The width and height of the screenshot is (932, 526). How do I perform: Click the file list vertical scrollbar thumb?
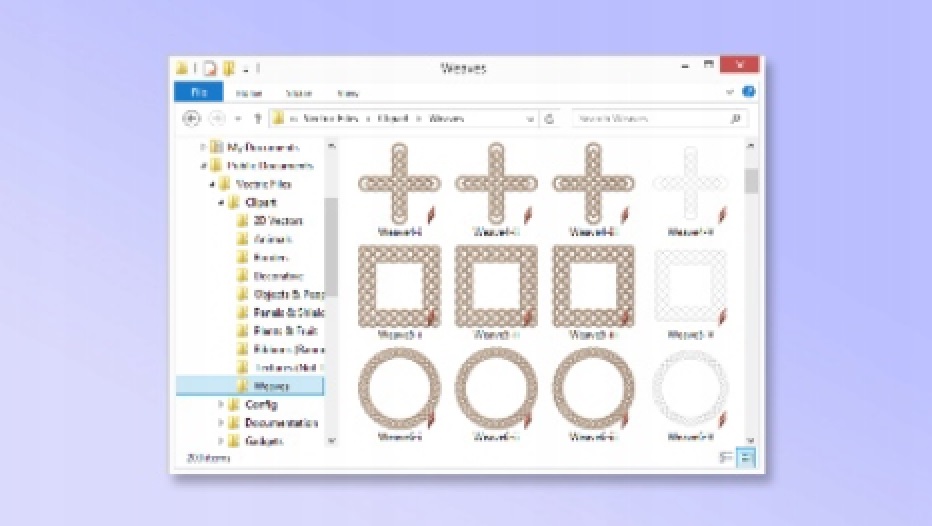(x=751, y=181)
